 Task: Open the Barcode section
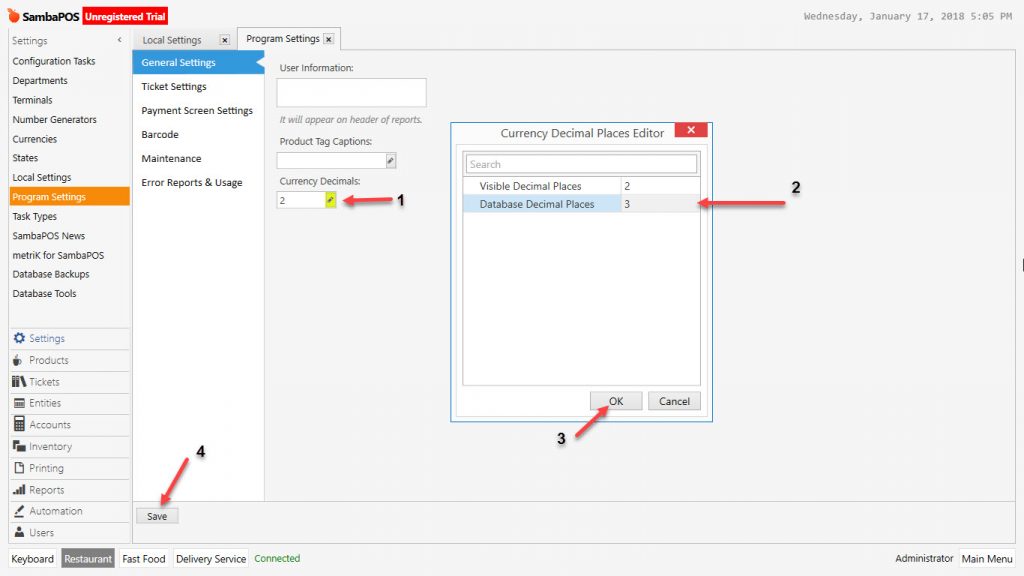(x=198, y=135)
